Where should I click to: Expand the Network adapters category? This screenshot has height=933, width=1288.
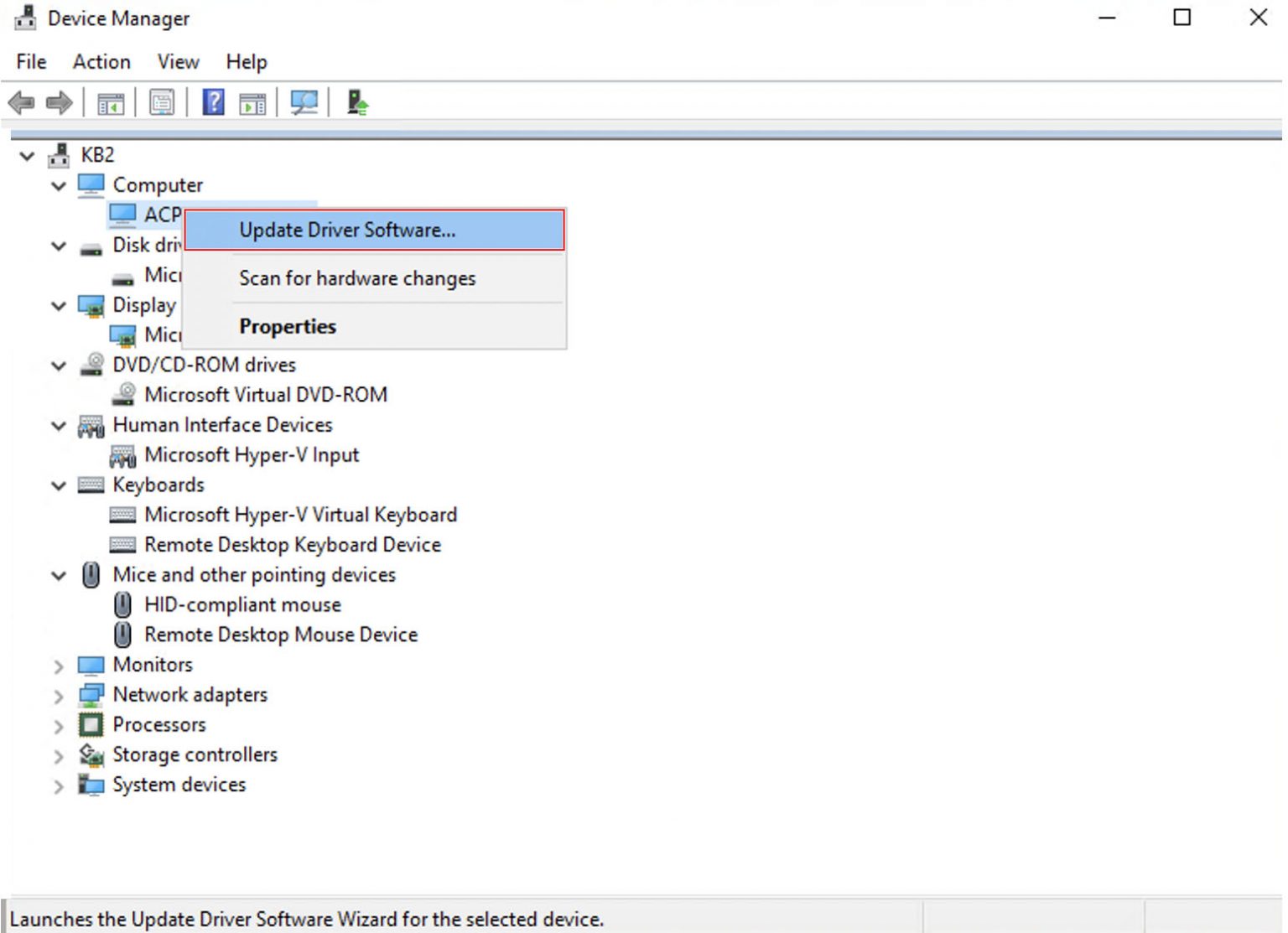click(59, 696)
